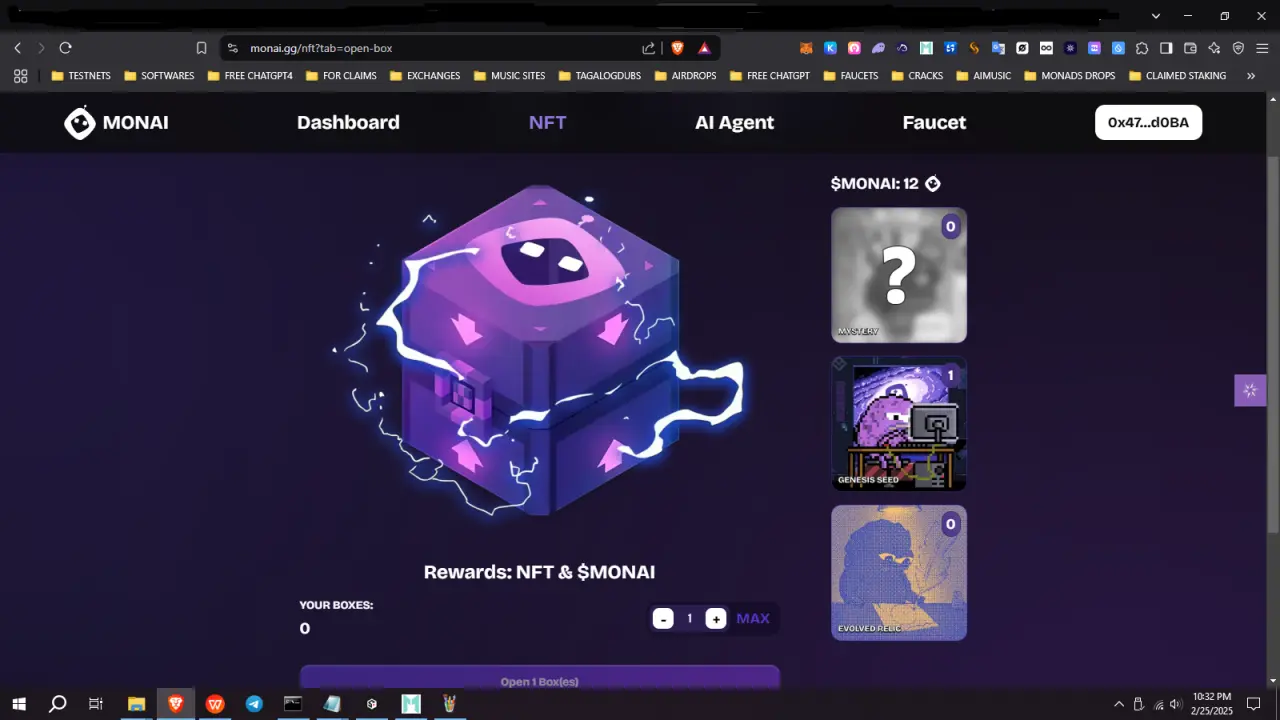Show hidden system tray icons
This screenshot has height=720, width=1280.
click(1119, 704)
